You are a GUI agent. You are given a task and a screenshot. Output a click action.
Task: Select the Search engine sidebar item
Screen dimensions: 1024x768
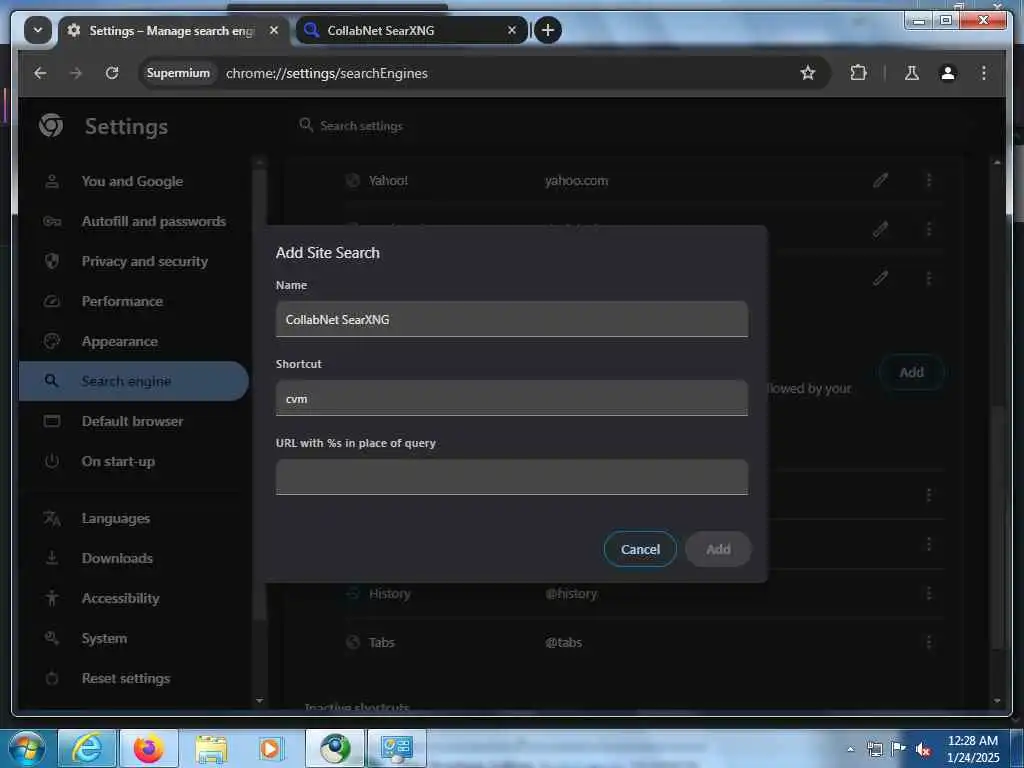pyautogui.click(x=134, y=381)
